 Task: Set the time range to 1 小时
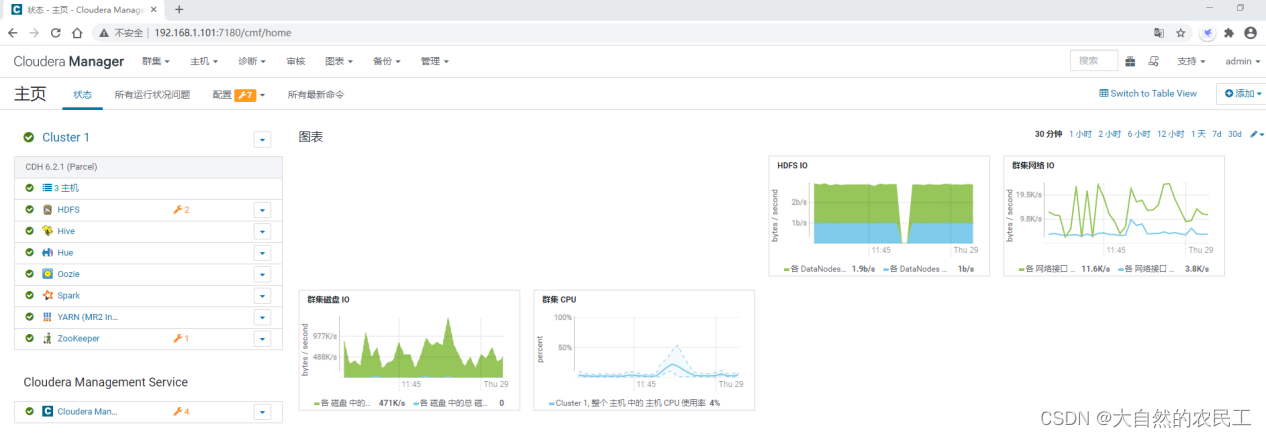pos(1080,134)
